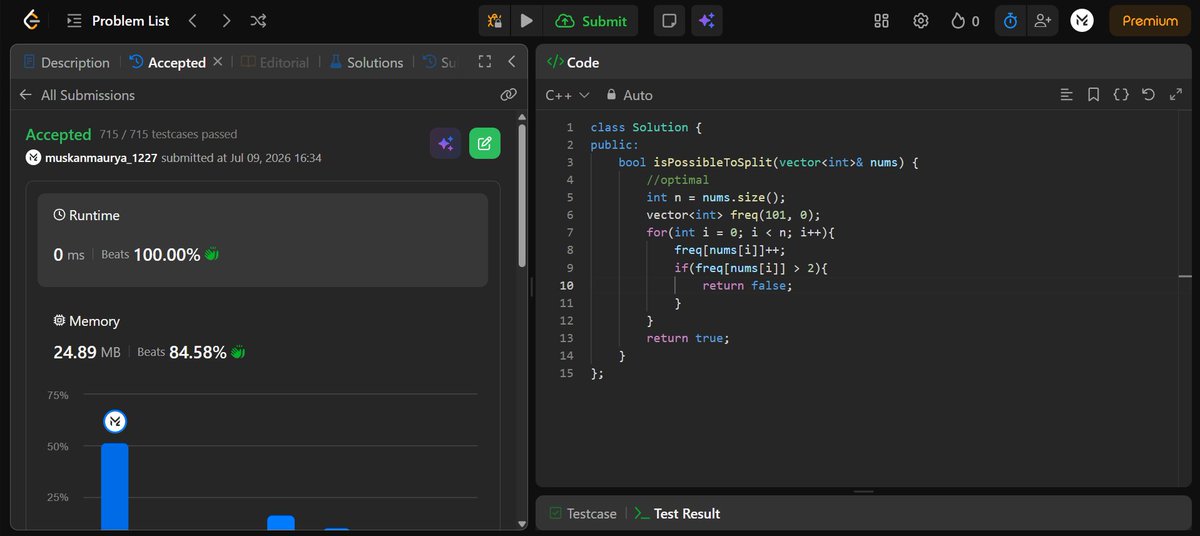Toggle the timer stopwatch button
Viewport: 1200px width, 536px height.
coord(1010,21)
